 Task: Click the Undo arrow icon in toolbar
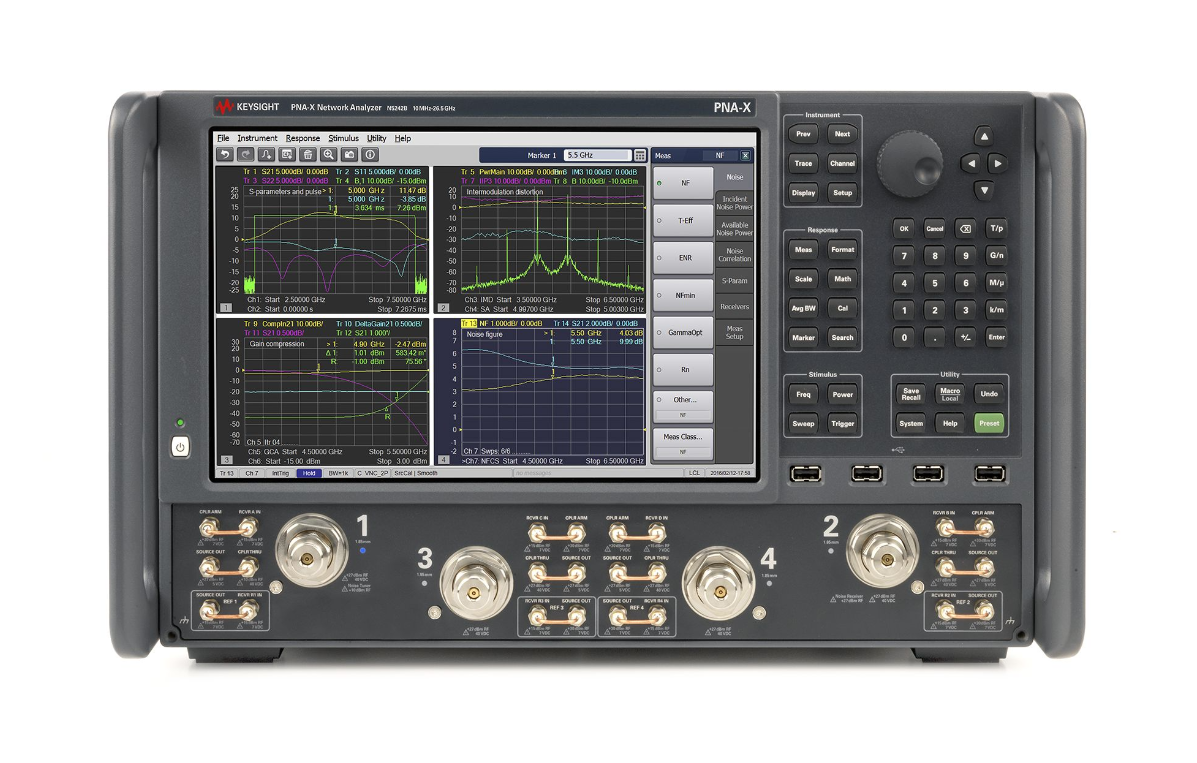click(225, 155)
